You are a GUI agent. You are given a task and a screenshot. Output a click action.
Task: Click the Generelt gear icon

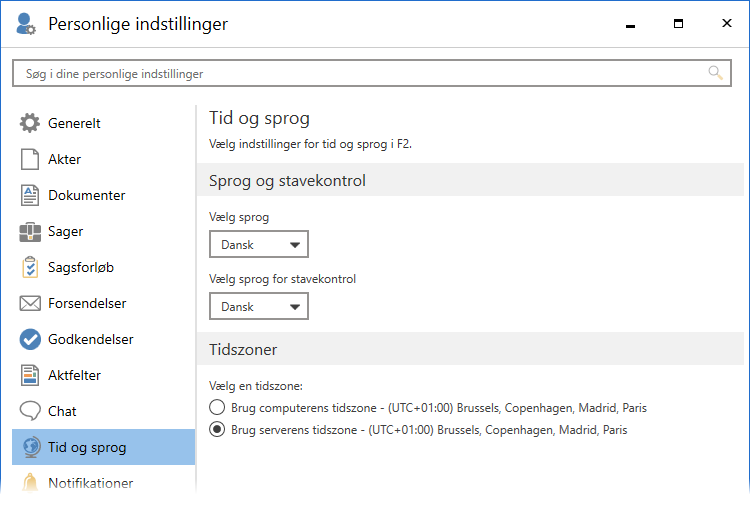point(30,124)
